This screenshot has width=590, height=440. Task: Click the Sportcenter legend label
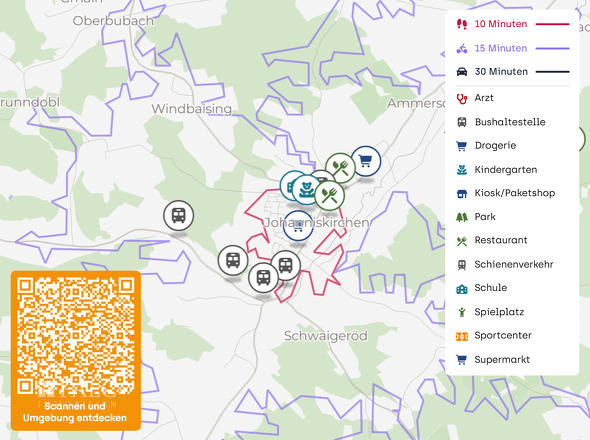point(503,336)
